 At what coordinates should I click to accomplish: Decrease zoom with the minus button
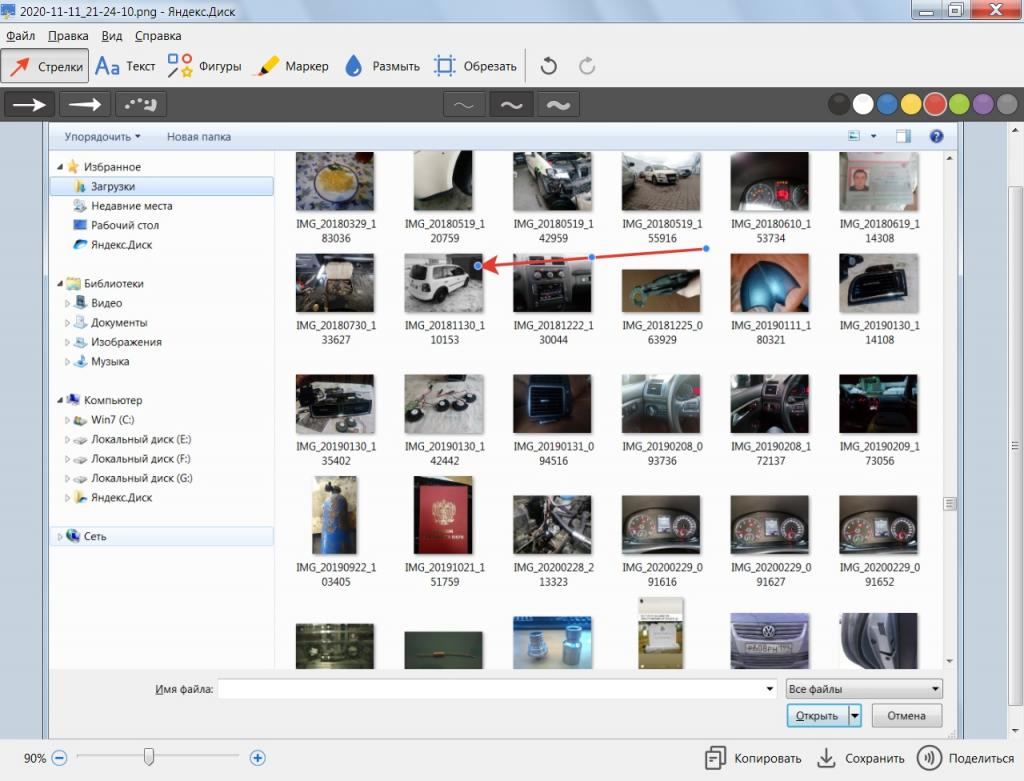[59, 758]
